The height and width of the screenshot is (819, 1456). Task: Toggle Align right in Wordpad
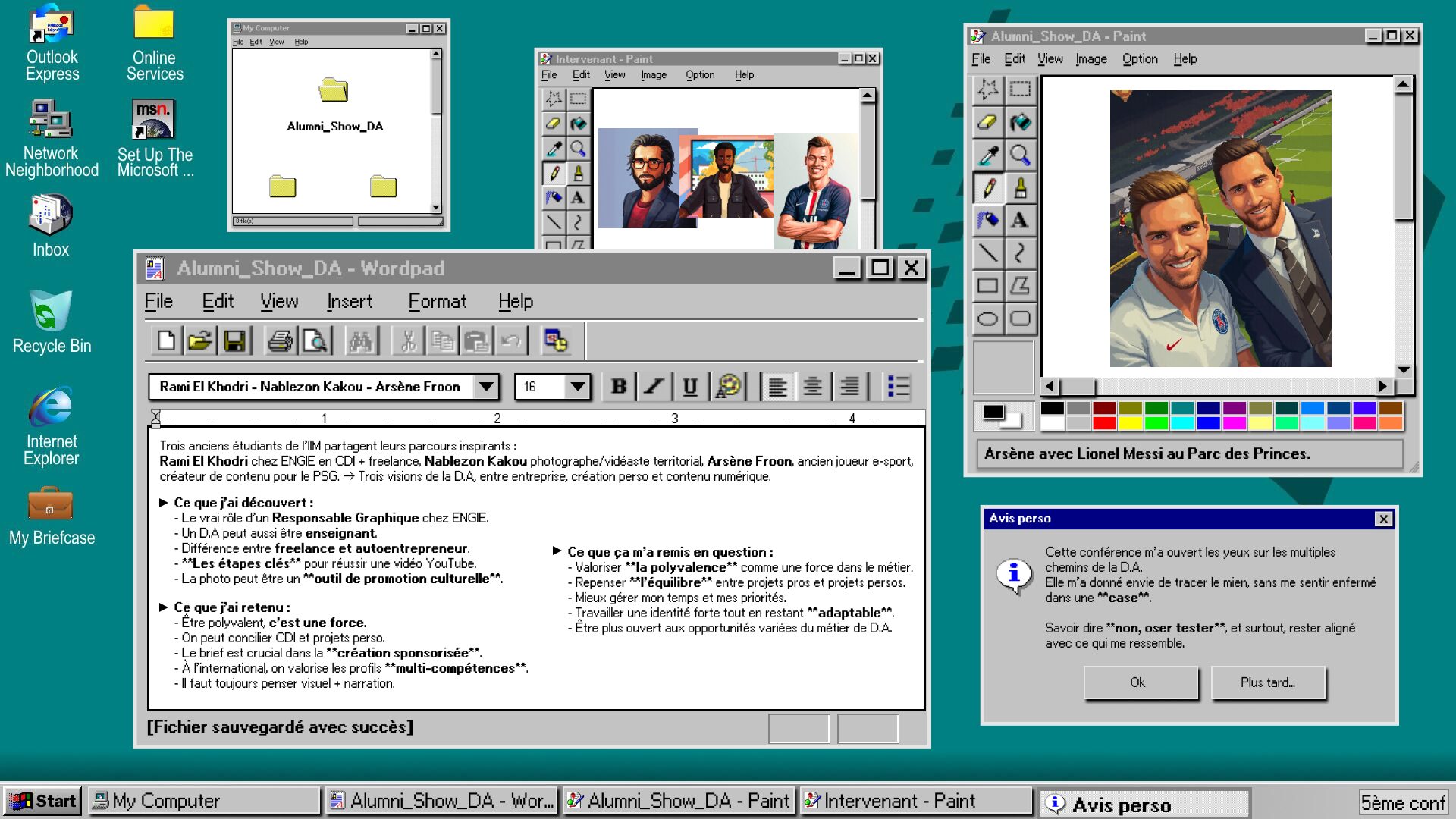849,387
